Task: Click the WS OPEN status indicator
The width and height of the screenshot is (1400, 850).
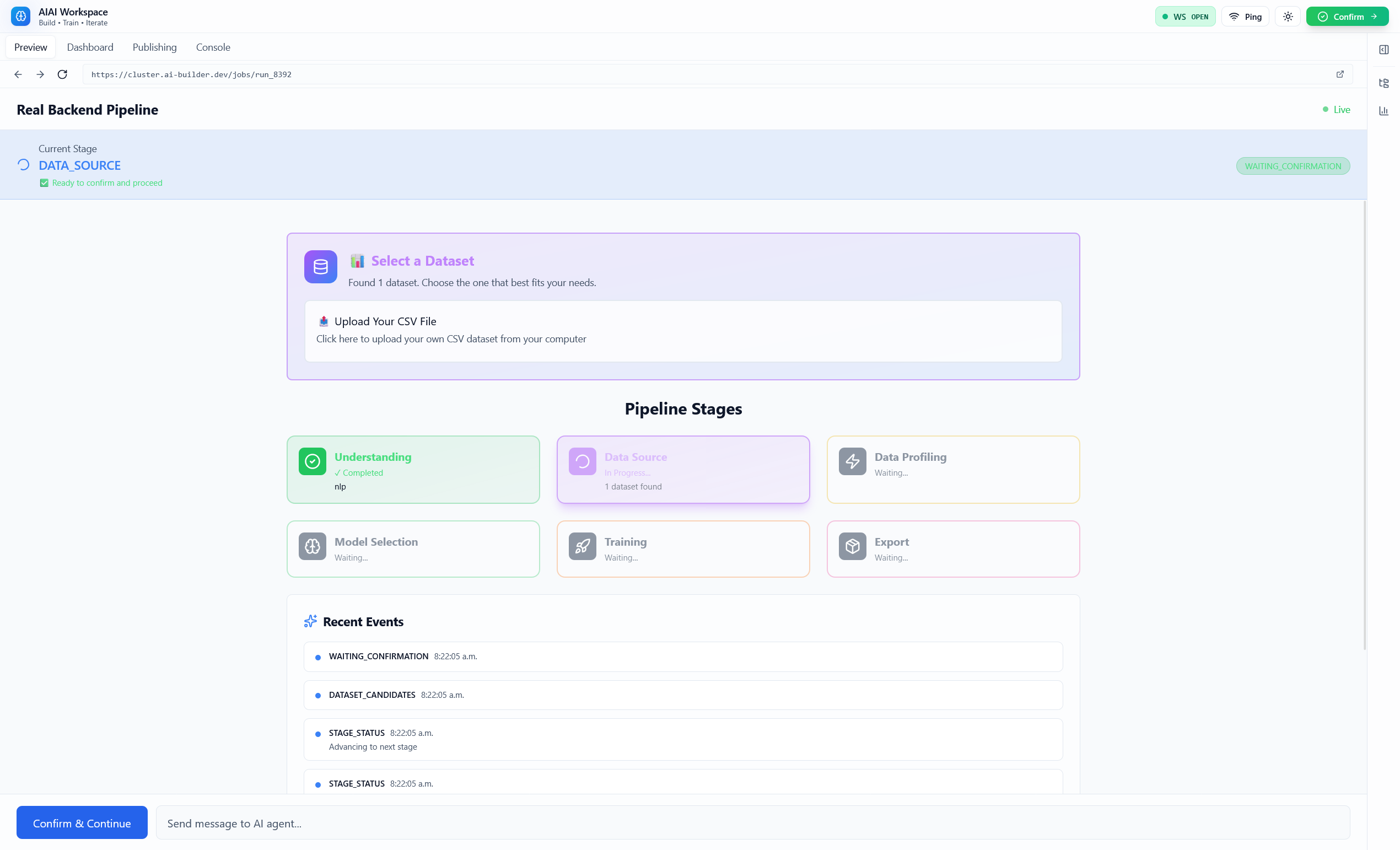Action: (1185, 17)
